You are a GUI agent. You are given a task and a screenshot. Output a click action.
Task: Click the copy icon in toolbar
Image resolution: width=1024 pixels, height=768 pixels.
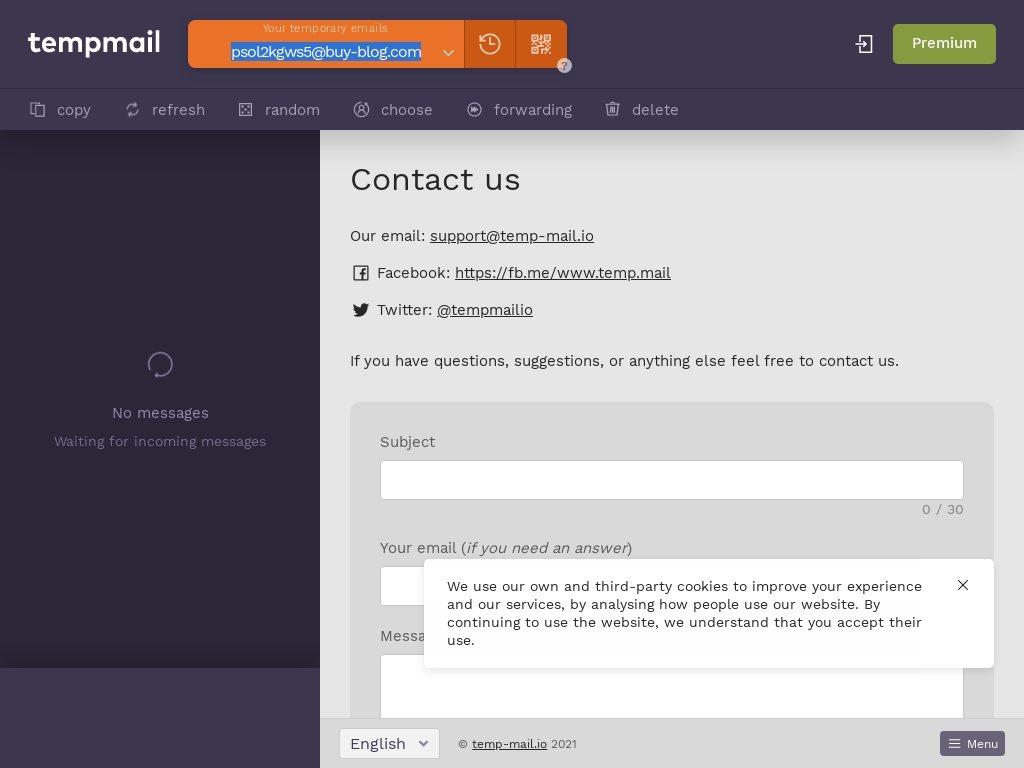coord(38,110)
